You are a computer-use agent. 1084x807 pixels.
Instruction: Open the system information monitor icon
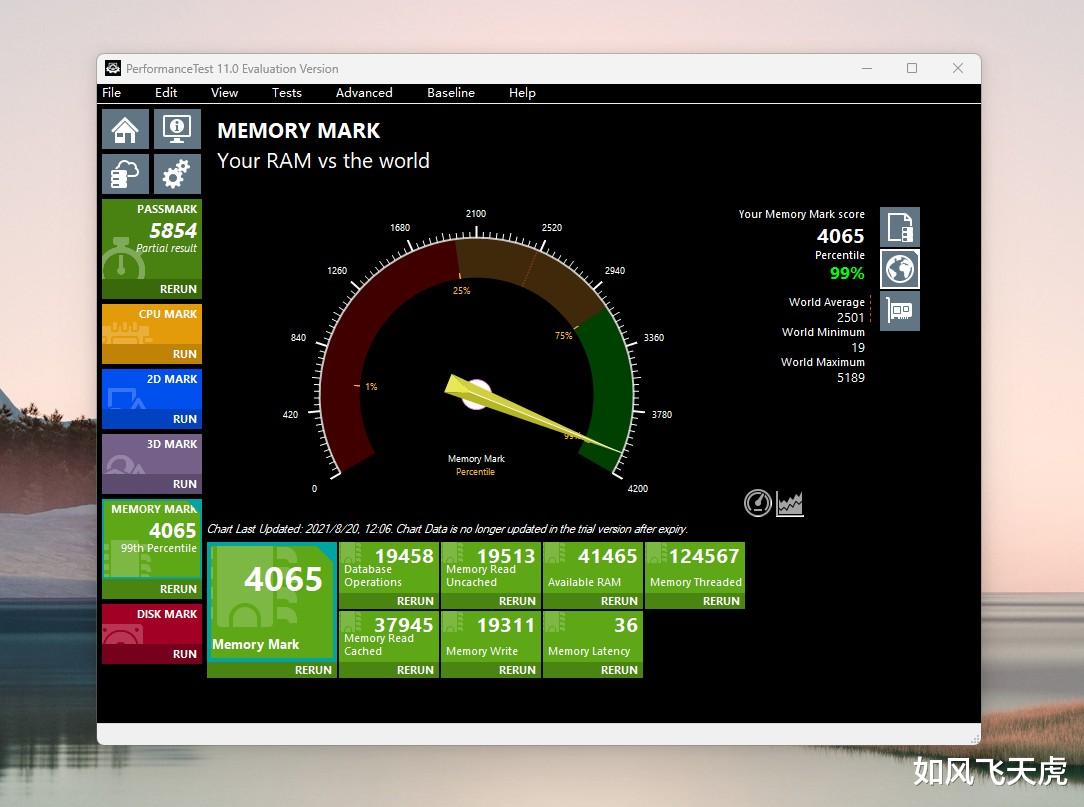[x=177, y=129]
